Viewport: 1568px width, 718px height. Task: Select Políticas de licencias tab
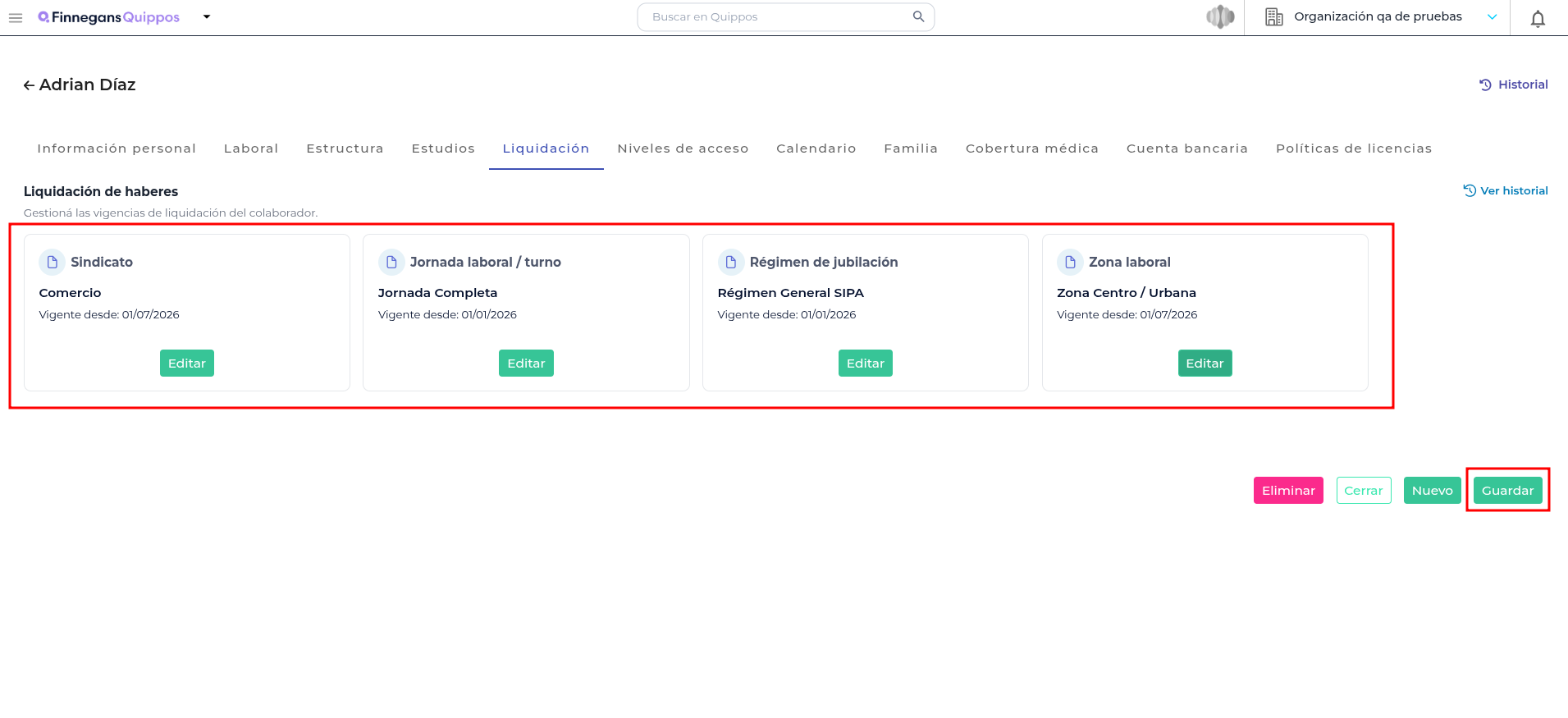tap(1354, 149)
